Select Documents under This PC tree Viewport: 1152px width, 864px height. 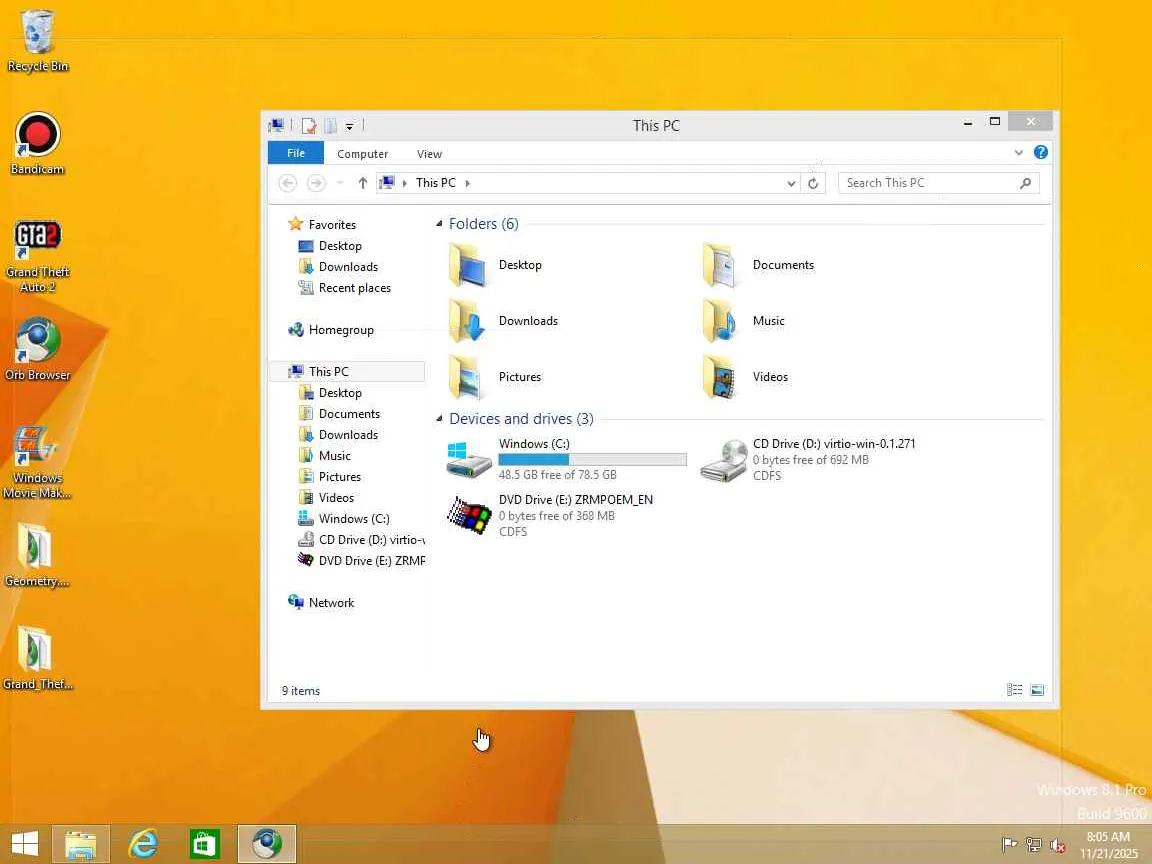[339, 414]
